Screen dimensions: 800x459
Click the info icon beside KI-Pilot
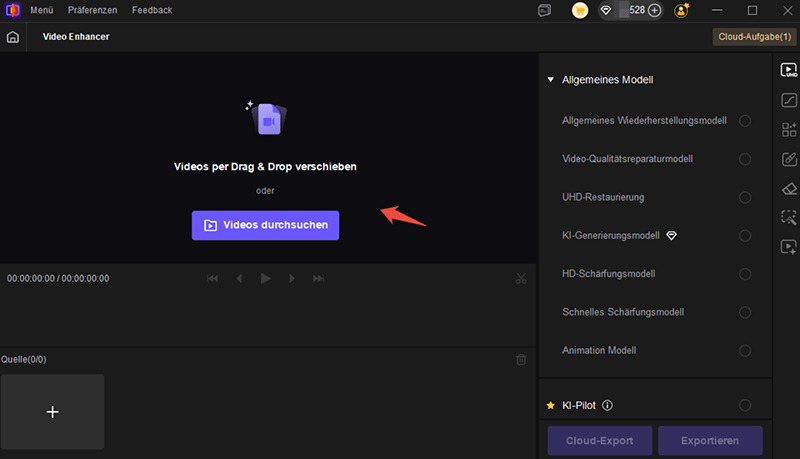point(607,405)
